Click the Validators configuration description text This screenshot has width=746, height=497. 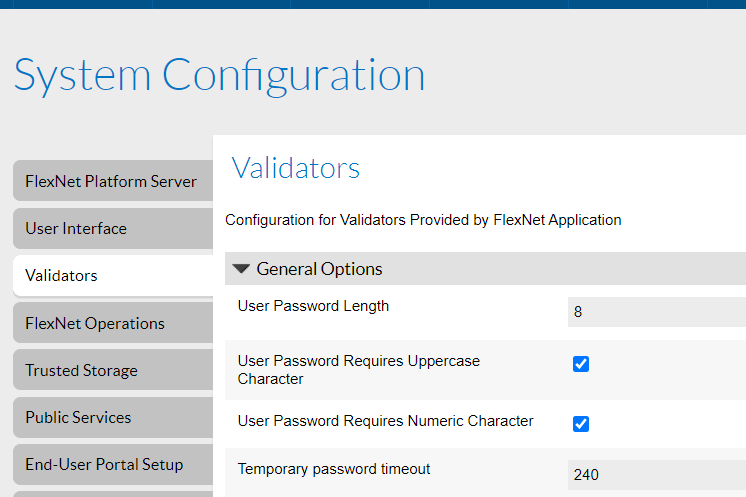(x=423, y=220)
